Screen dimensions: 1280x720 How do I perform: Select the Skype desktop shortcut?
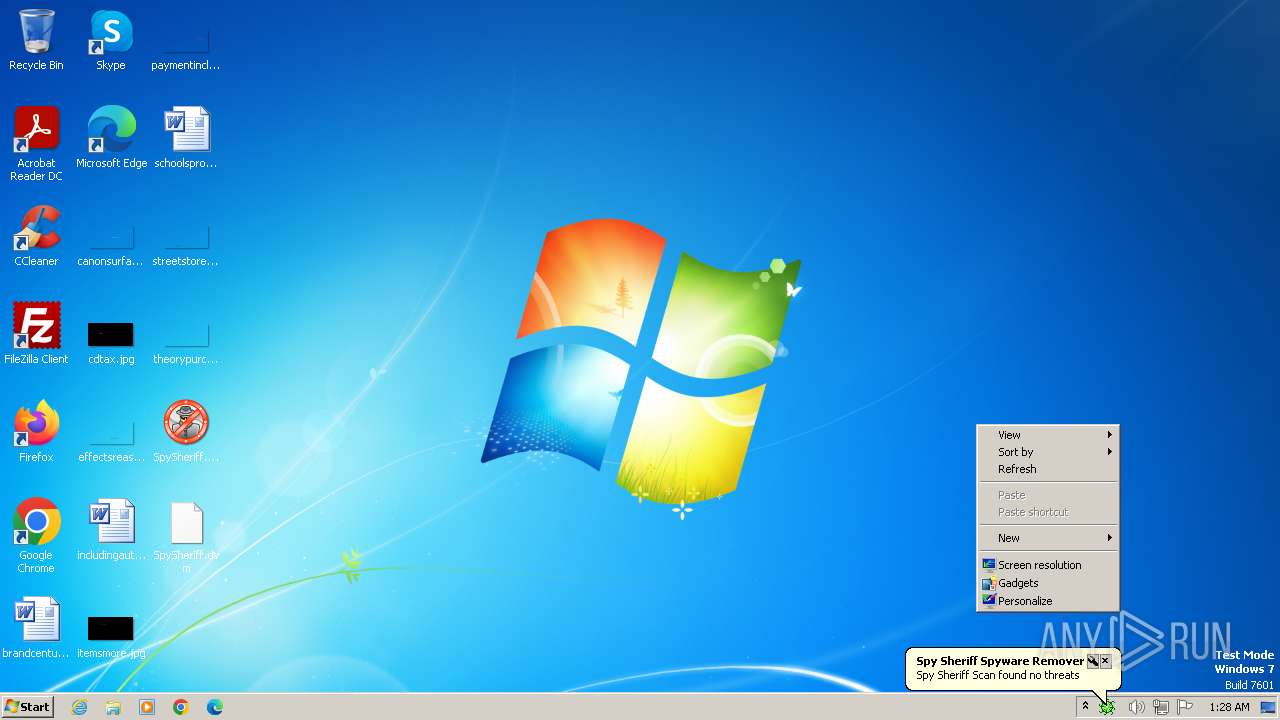click(111, 40)
